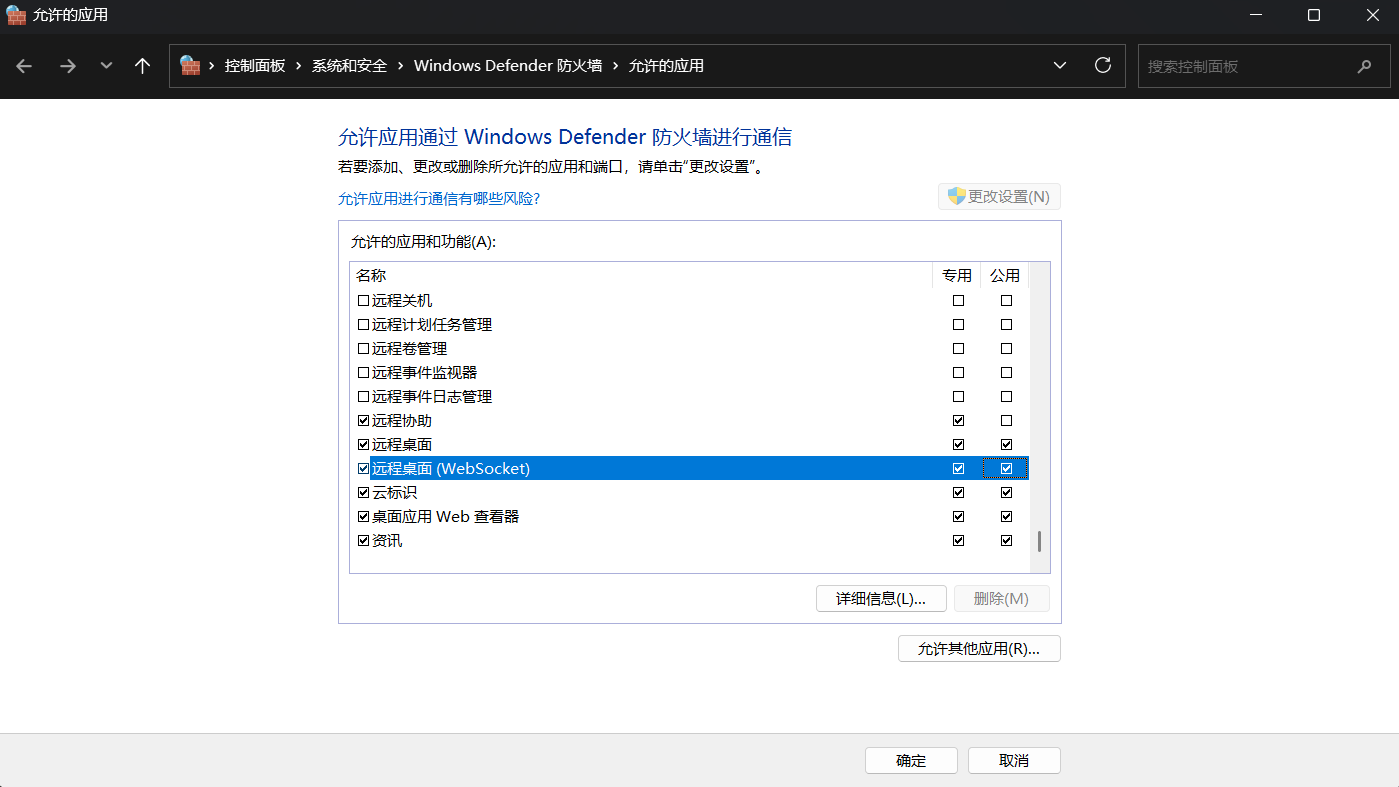Uncheck 公用 checkbox for 远程桌面
The height and width of the screenshot is (787, 1399).
pos(1007,445)
